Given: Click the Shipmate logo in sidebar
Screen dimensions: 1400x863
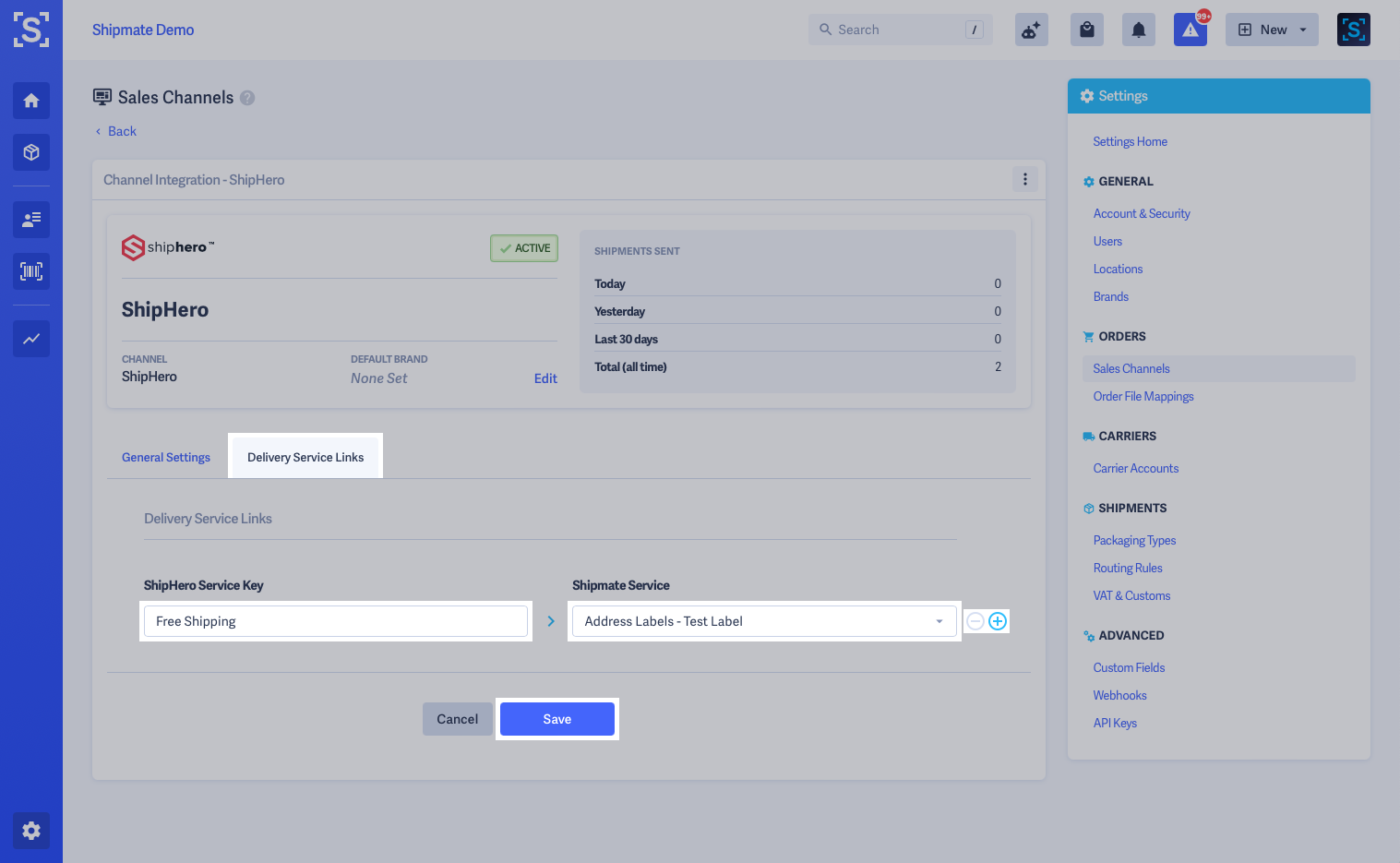Looking at the screenshot, I should tap(31, 30).
